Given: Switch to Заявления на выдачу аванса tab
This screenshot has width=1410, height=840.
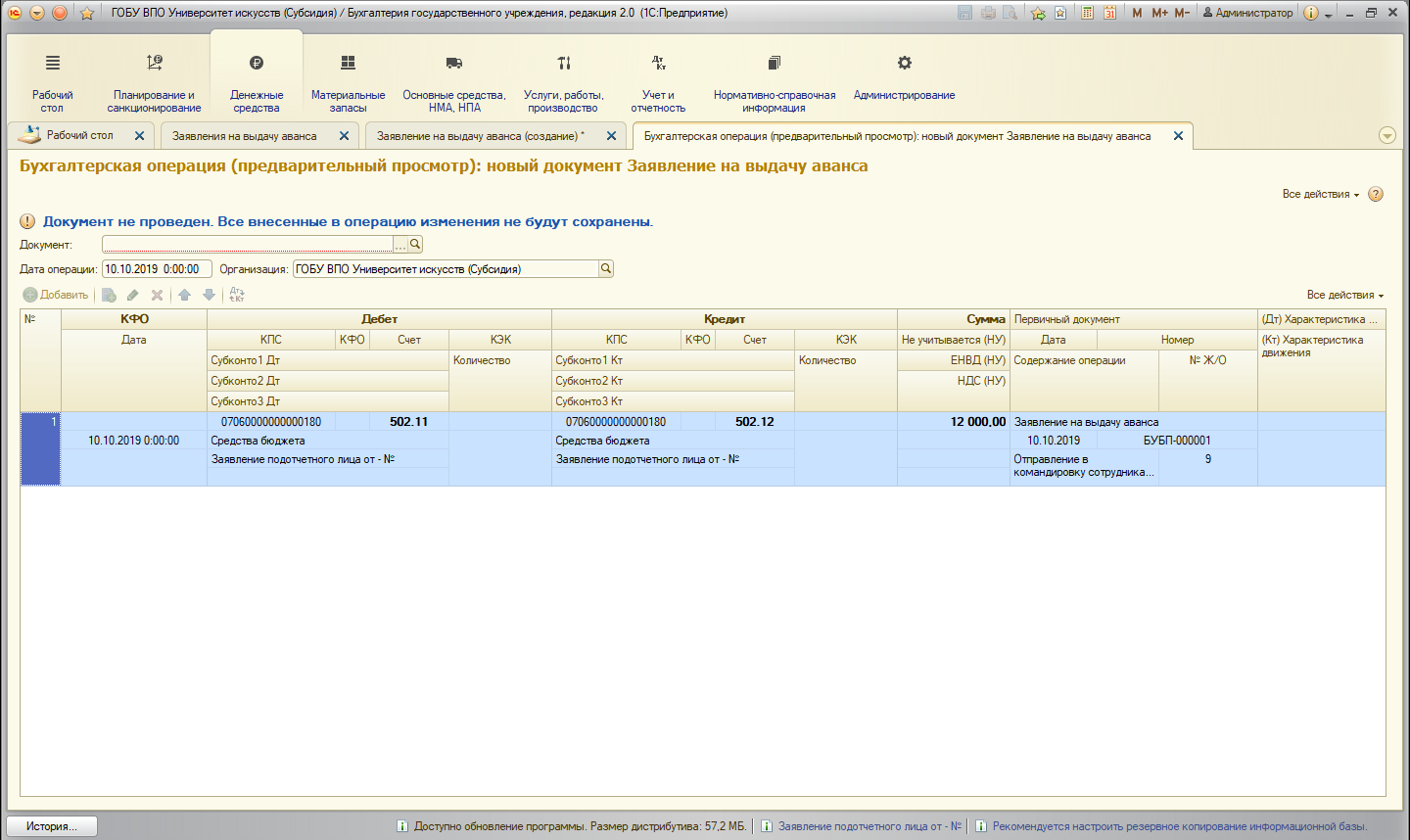Looking at the screenshot, I should pos(245,136).
